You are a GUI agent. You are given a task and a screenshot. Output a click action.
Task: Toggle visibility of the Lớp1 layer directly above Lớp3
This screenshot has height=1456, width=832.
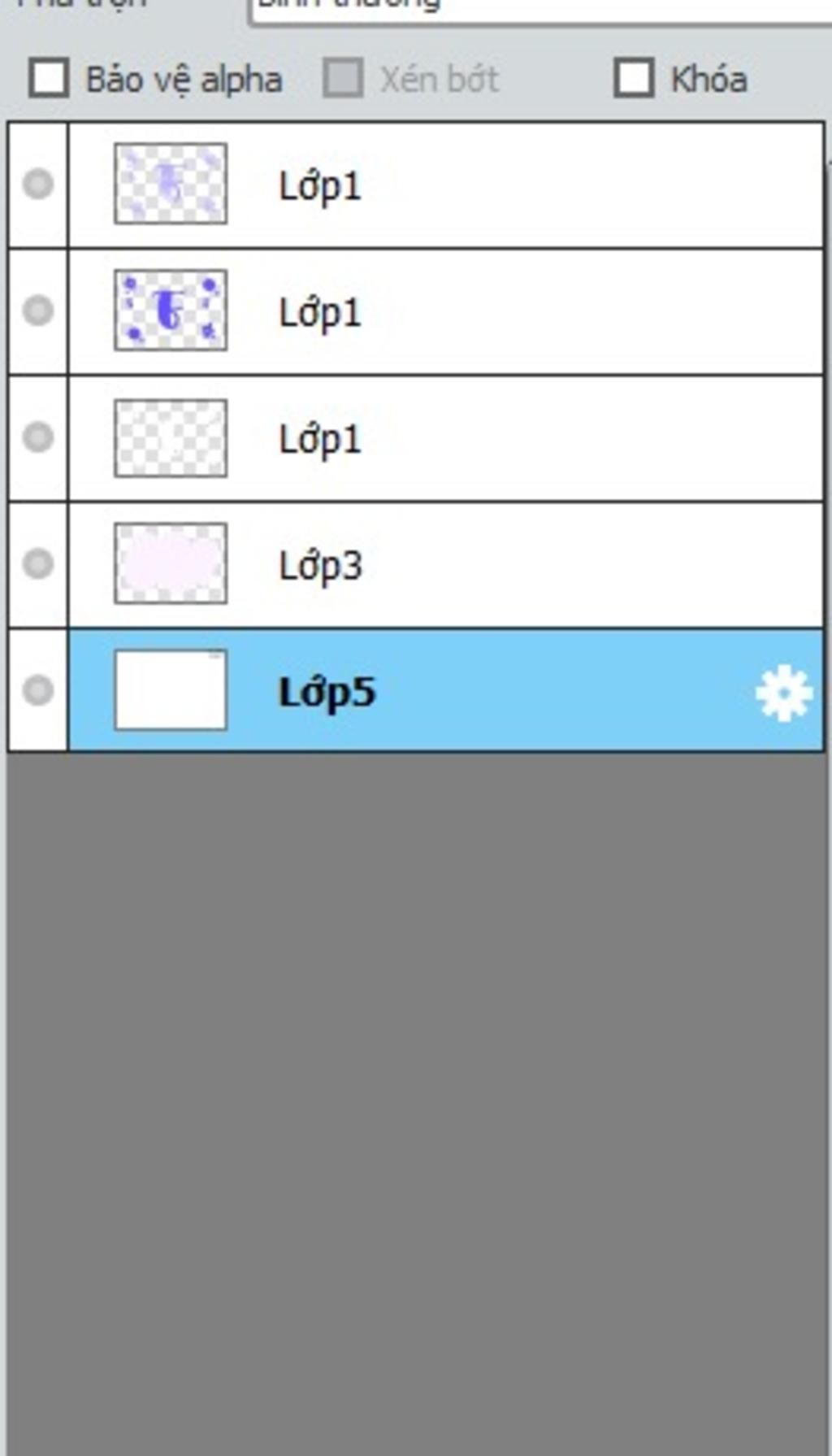pos(37,437)
